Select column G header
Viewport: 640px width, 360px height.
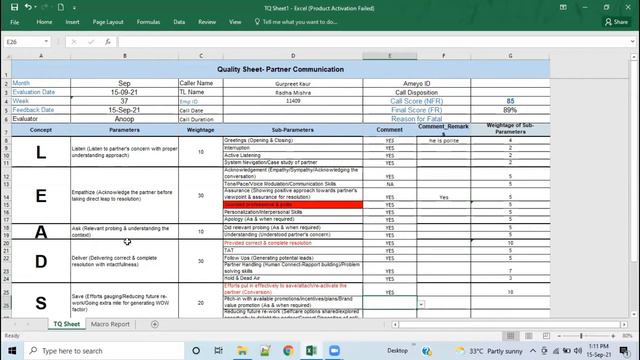point(510,56)
